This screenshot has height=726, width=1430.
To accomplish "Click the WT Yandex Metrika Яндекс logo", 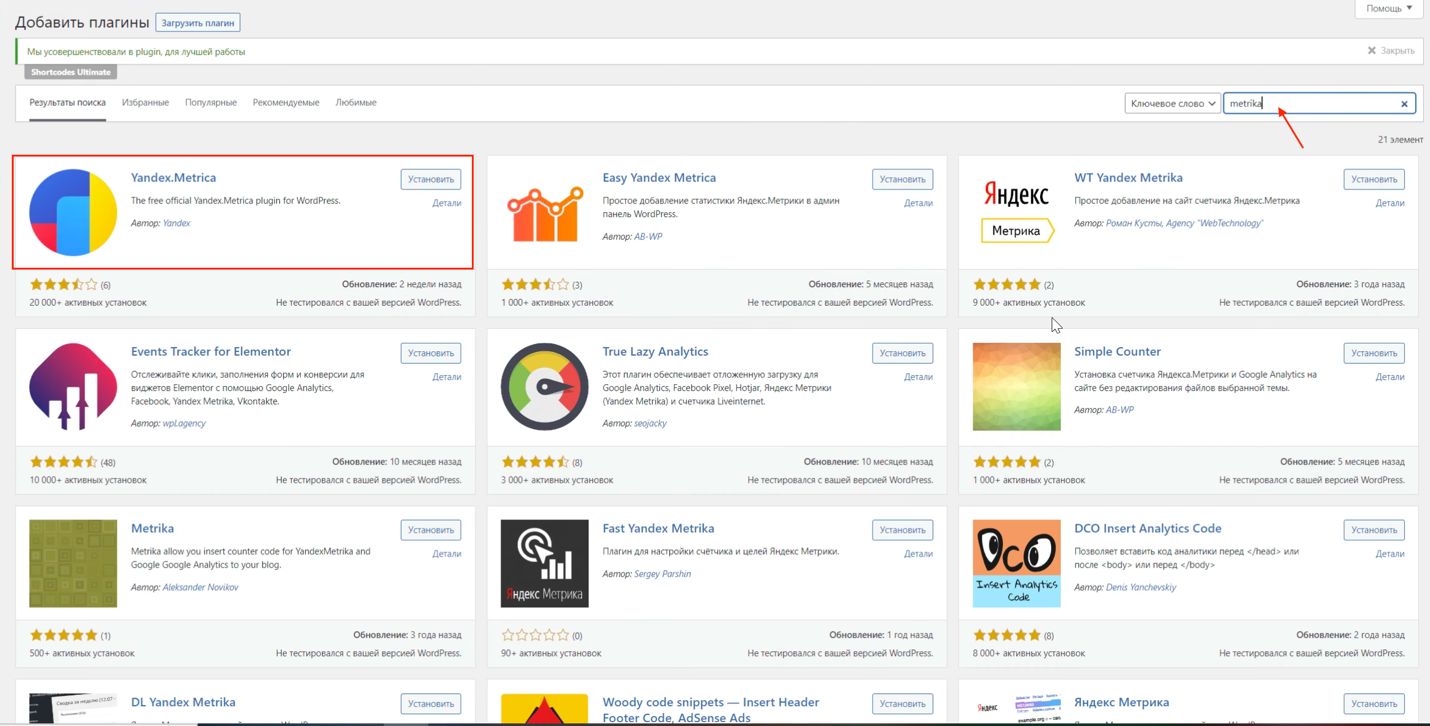I will [1016, 212].
